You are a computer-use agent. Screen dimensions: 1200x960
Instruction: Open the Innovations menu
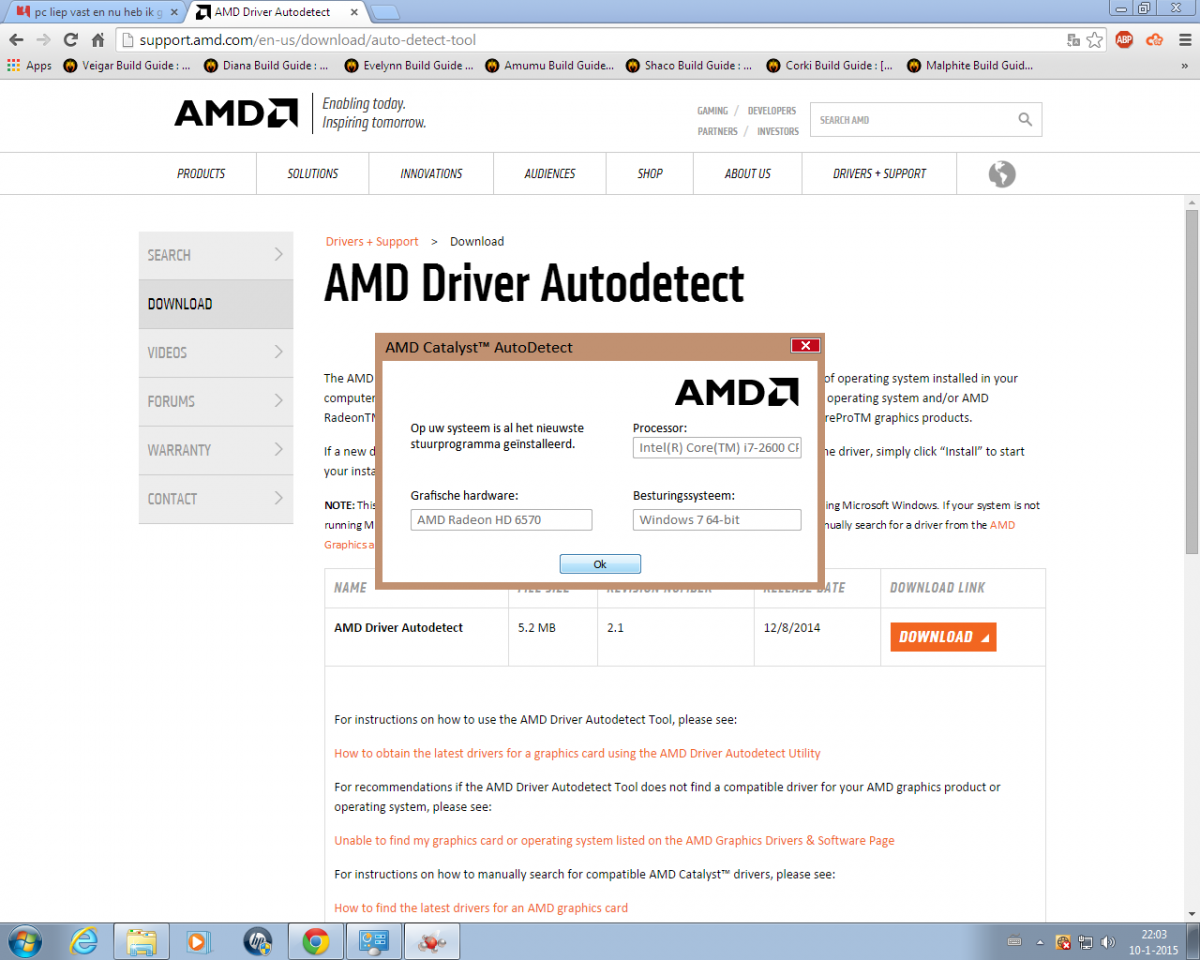[x=431, y=174]
